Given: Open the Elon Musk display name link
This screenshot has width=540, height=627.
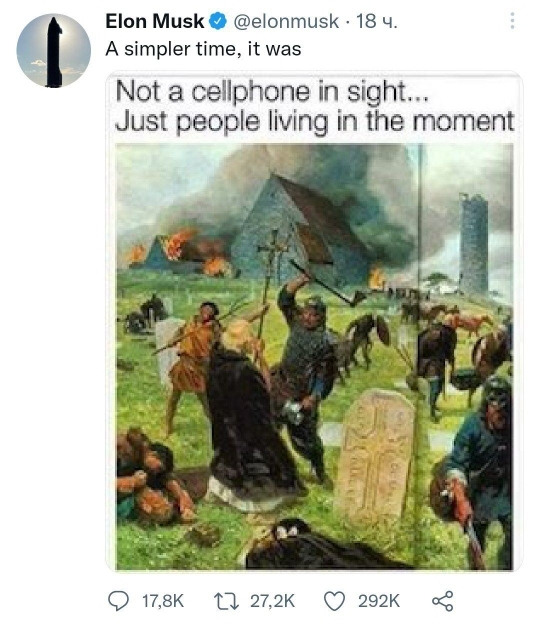Looking at the screenshot, I should click(x=155, y=21).
